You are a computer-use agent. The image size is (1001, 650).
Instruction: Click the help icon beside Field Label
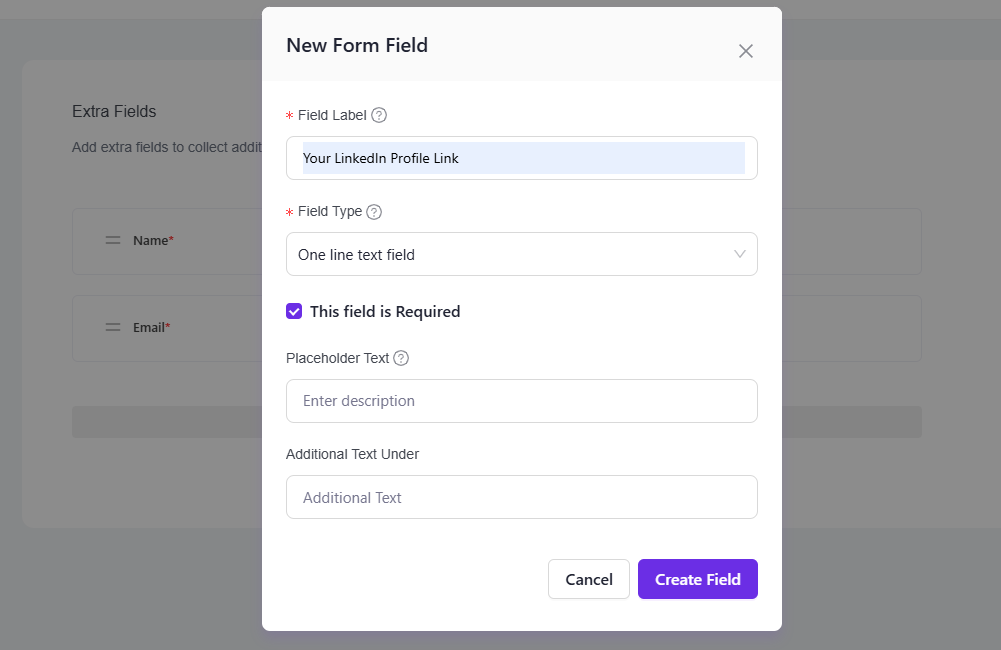tap(379, 115)
